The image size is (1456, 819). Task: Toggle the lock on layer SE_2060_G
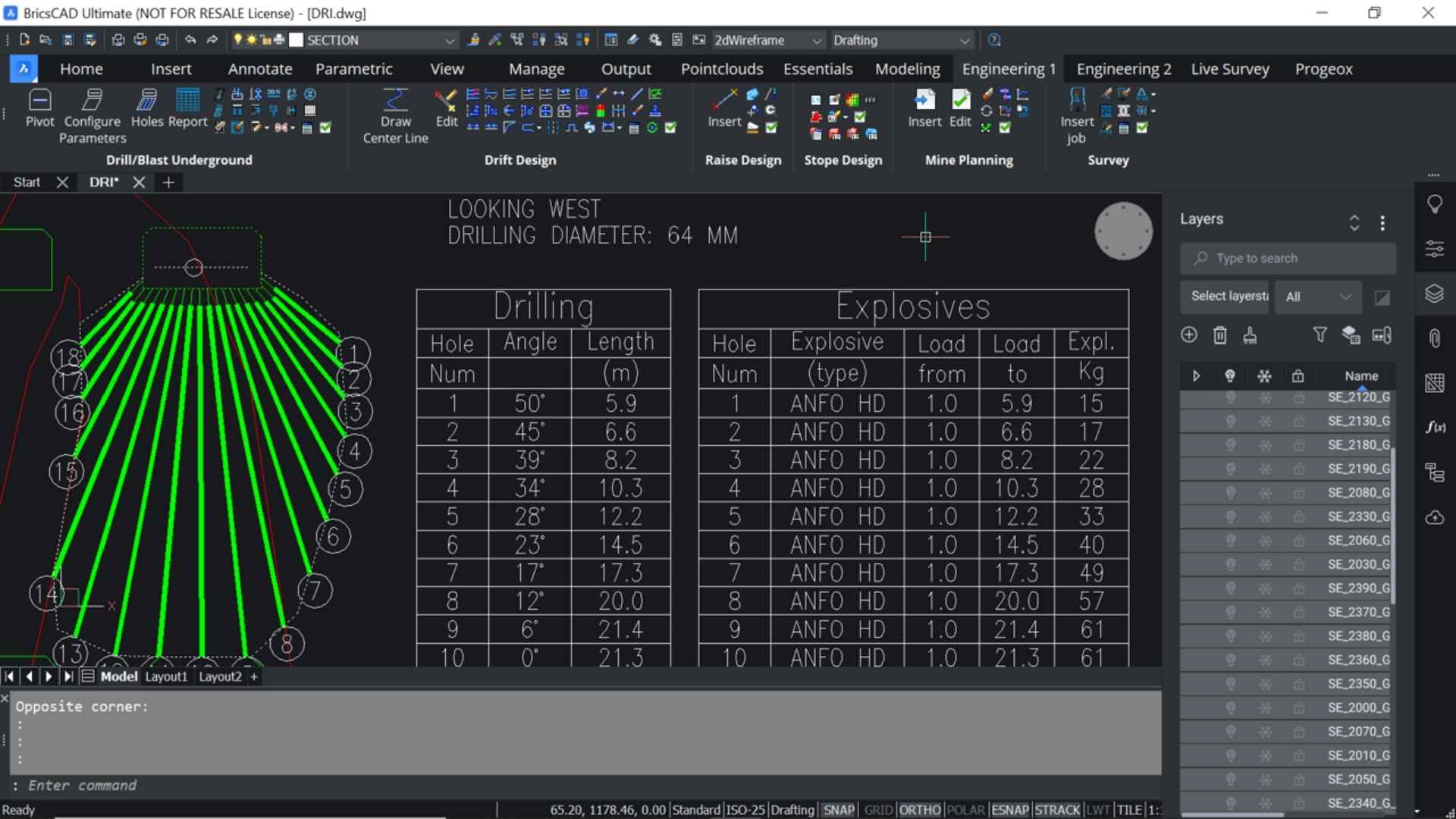pos(1298,541)
